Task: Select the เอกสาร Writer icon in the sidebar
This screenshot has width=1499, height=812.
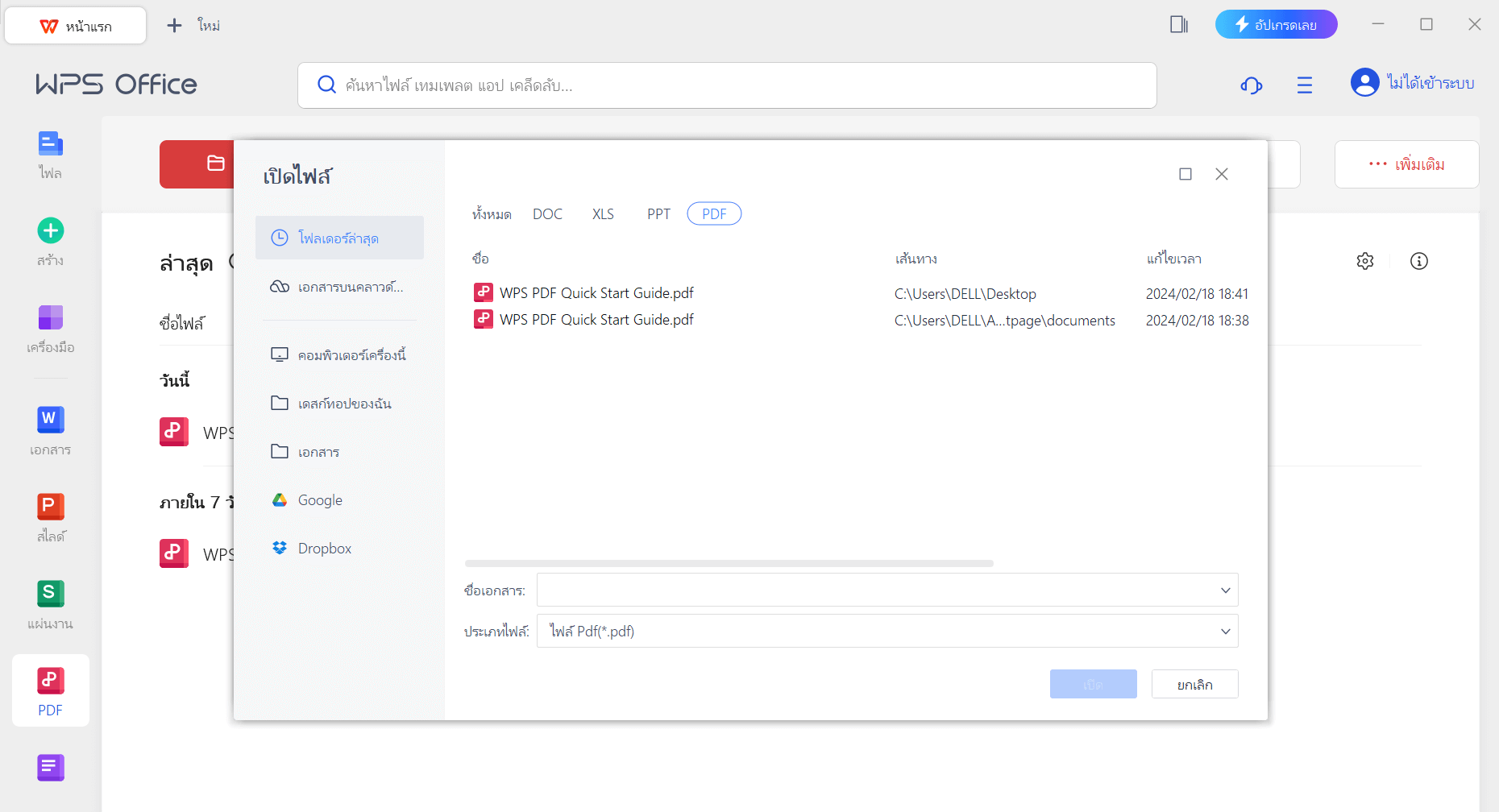Action: click(x=51, y=420)
